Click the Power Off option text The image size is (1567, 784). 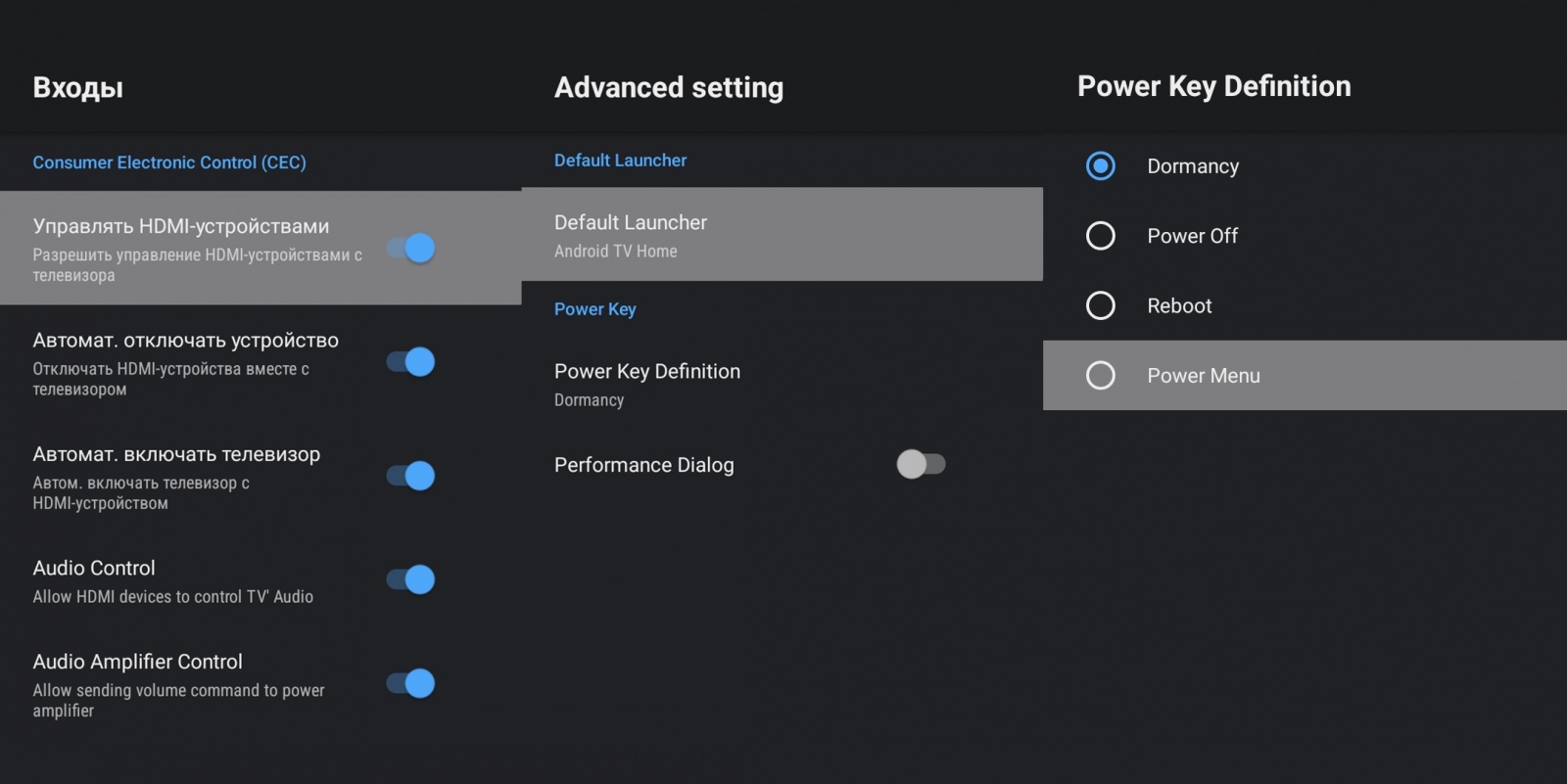(x=1192, y=236)
